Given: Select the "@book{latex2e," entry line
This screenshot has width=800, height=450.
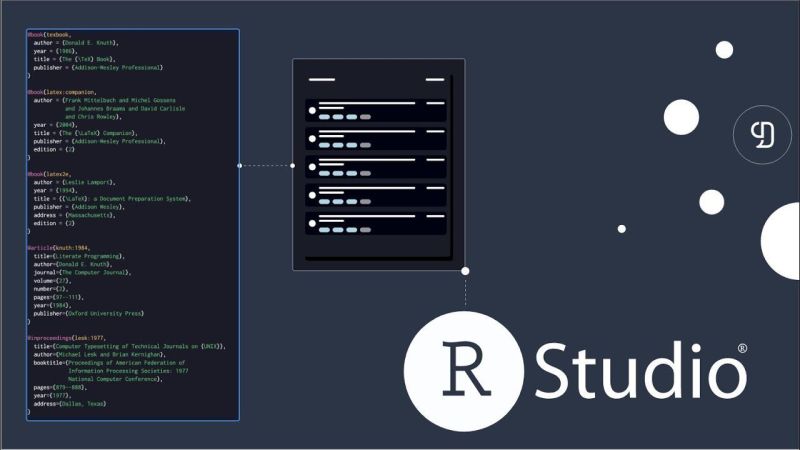Looking at the screenshot, I should [x=49, y=174].
